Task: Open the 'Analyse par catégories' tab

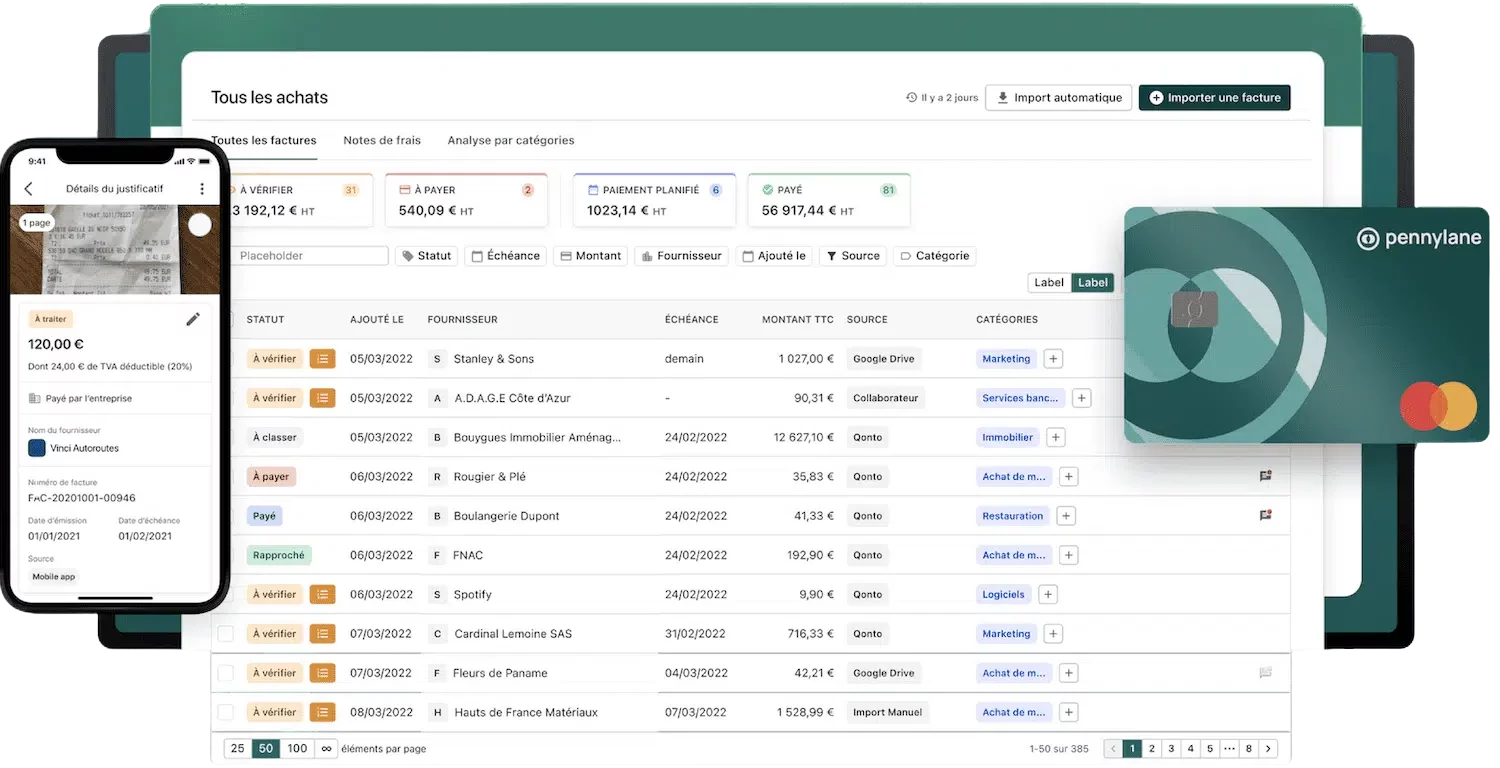Action: [511, 141]
